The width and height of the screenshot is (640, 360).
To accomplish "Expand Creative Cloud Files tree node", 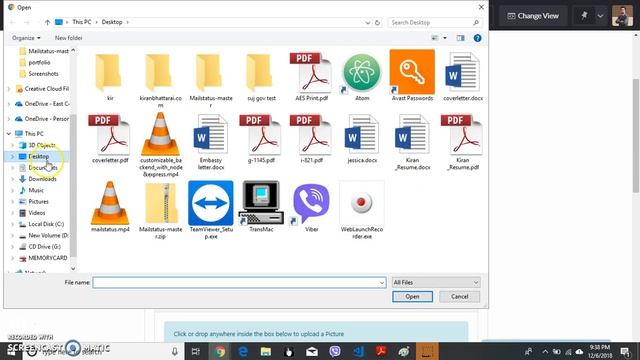I will coord(9,89).
